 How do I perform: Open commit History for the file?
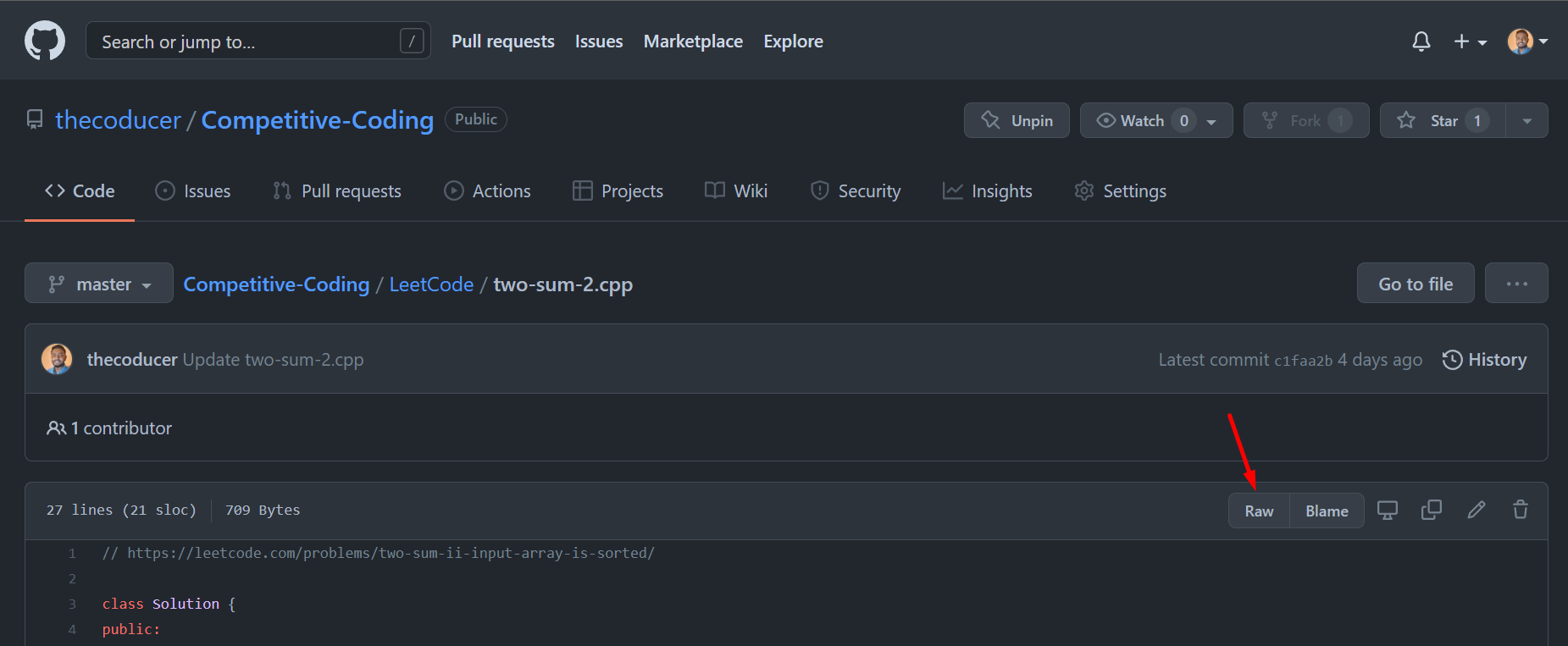pyautogui.click(x=1484, y=360)
